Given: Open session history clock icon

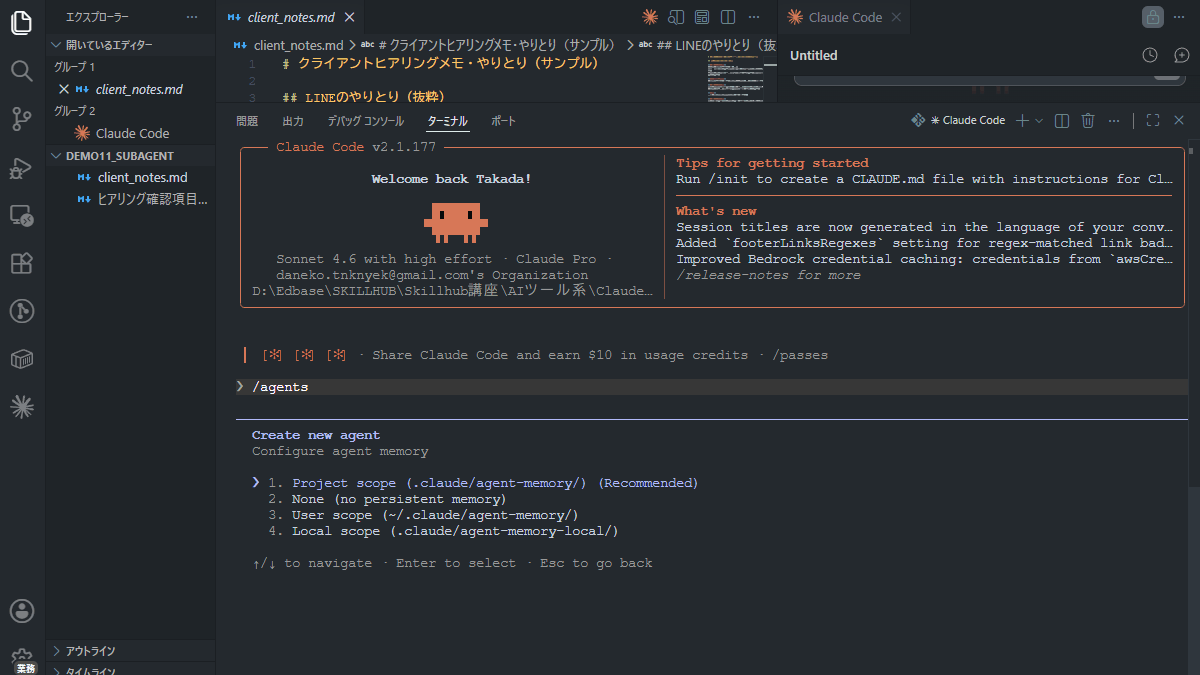Looking at the screenshot, I should coord(1150,55).
